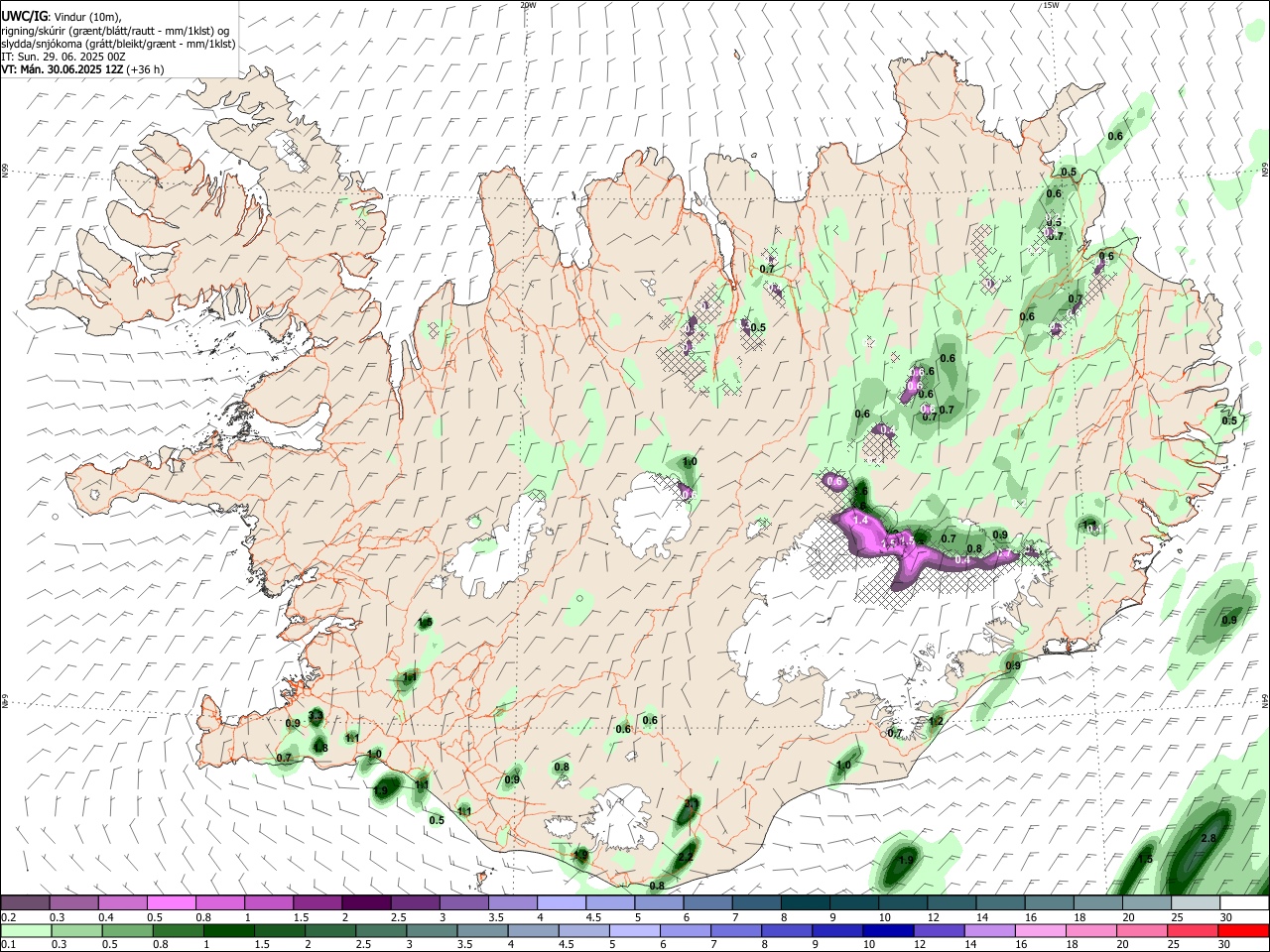This screenshot has width=1270, height=952.
Task: Click the '30' label ending the lower legend
Action: pyautogui.click(x=1223, y=945)
